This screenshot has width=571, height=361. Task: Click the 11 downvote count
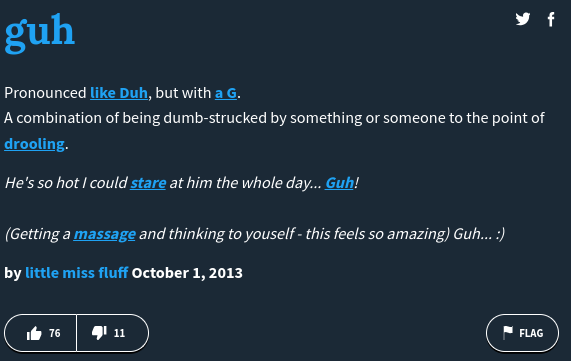(x=119, y=333)
